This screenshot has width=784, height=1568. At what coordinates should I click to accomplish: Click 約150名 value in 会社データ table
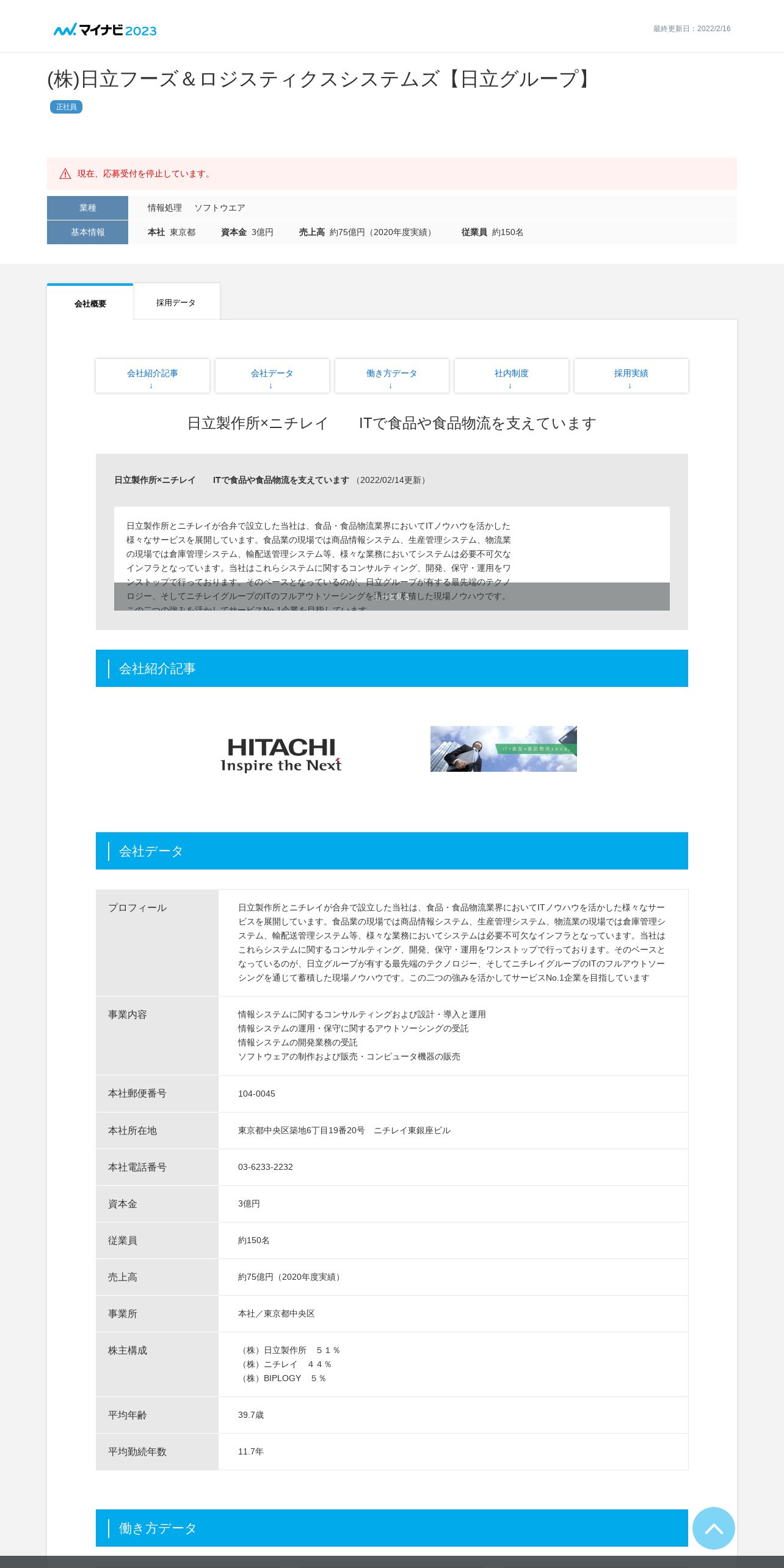click(x=254, y=1240)
